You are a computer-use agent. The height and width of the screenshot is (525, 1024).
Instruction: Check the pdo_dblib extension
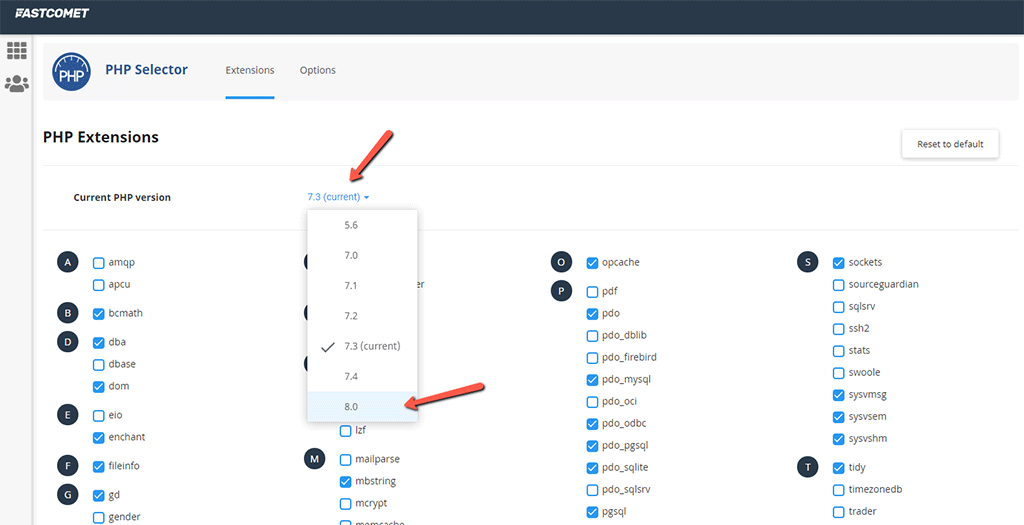592,336
